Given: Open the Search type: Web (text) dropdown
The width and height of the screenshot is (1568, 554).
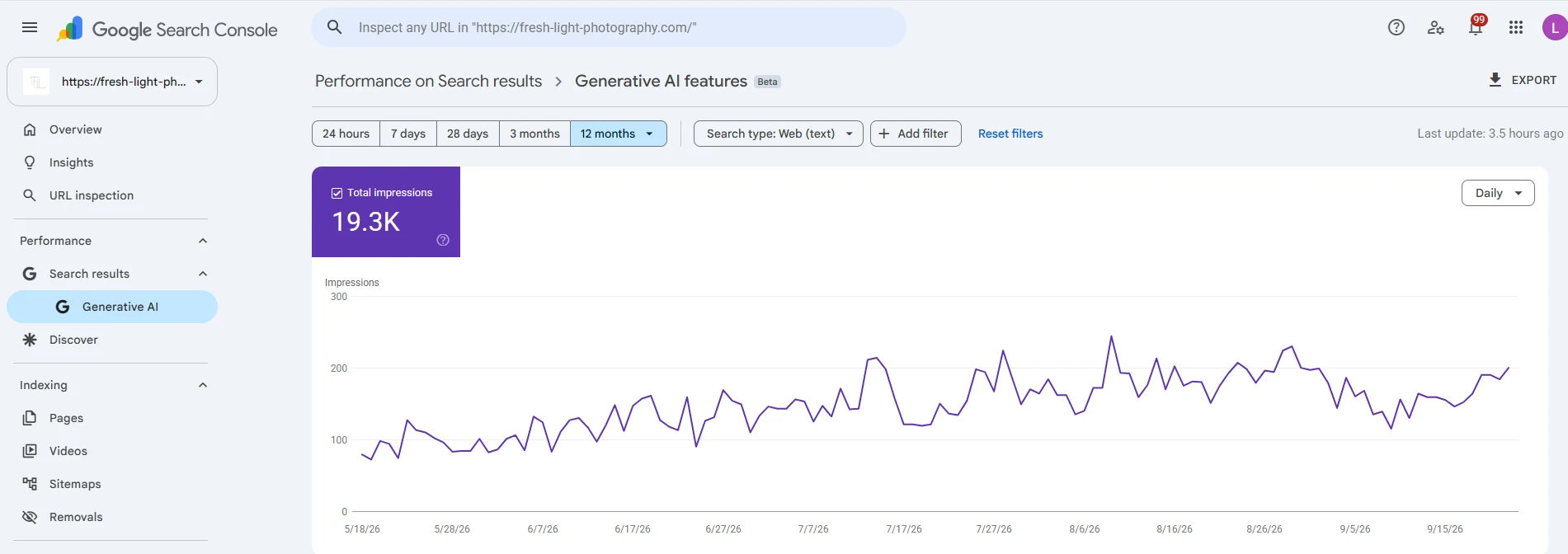Looking at the screenshot, I should click(779, 134).
